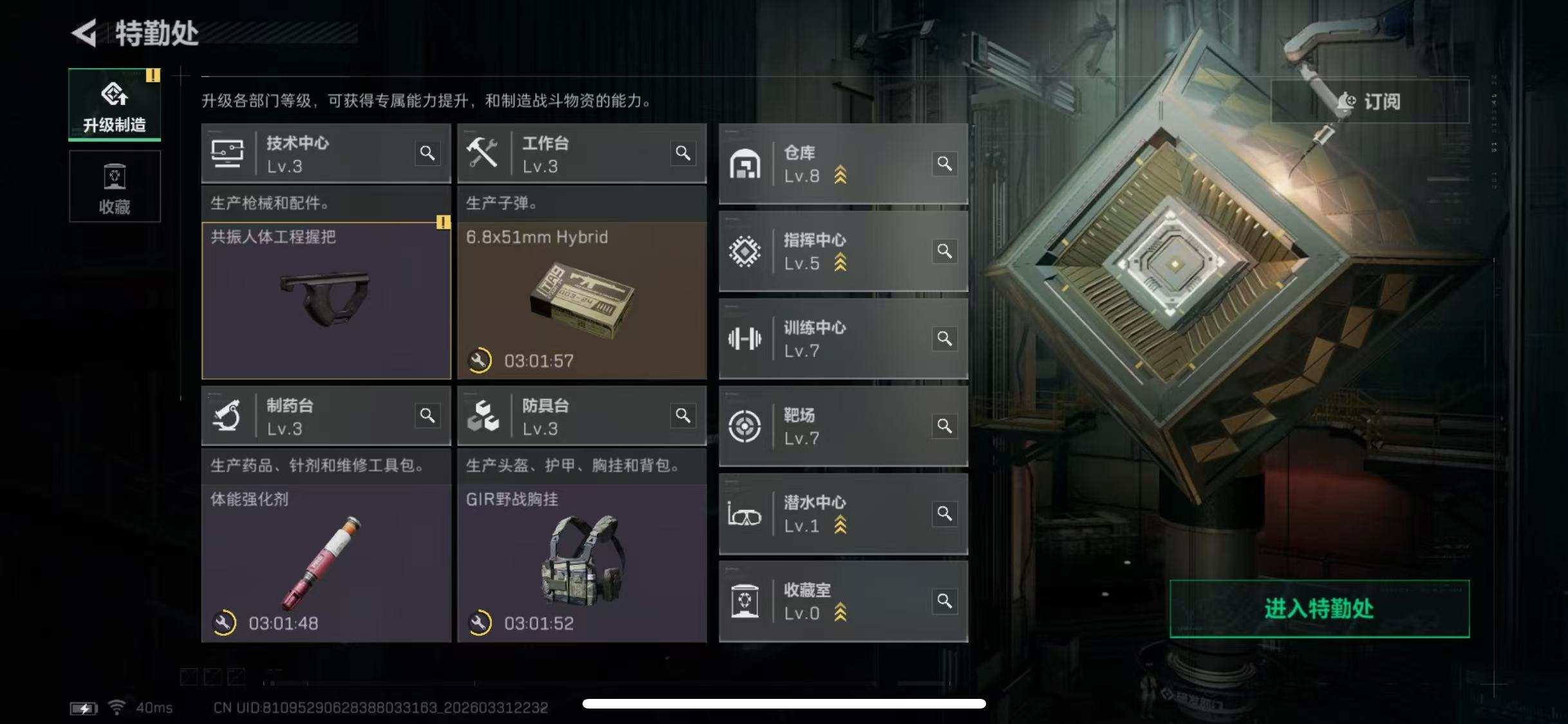The width and height of the screenshot is (1568, 724).
Task: Open magnifier for 靶场
Action: (x=944, y=426)
